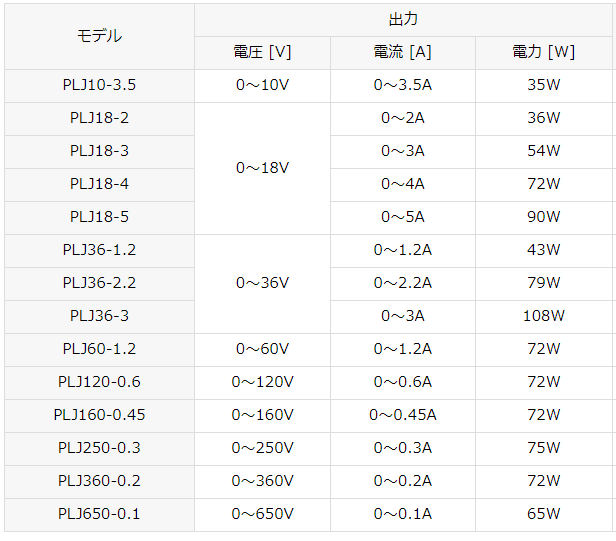Click the PLJ18-4 model cell
Image resolution: width=616 pixels, height=541 pixels.
pyautogui.click(x=99, y=185)
